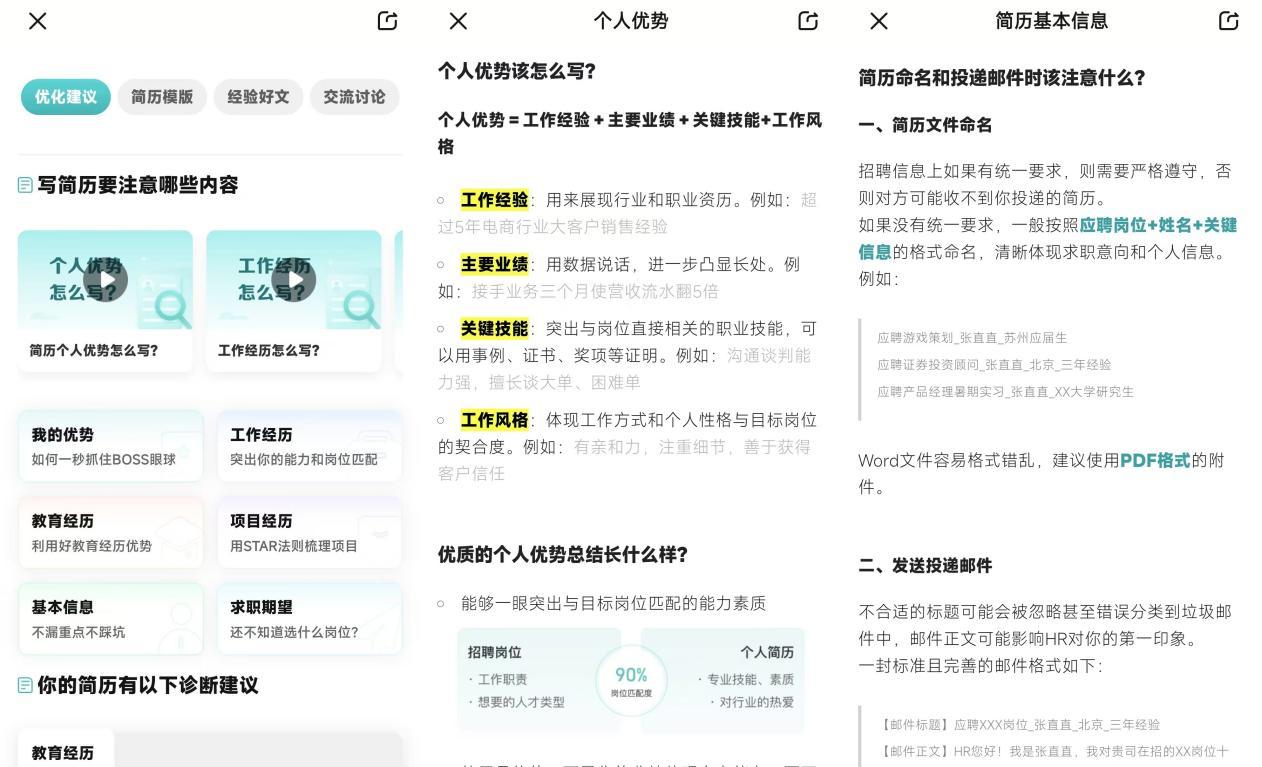Open the 经验好文 tab

[258, 97]
